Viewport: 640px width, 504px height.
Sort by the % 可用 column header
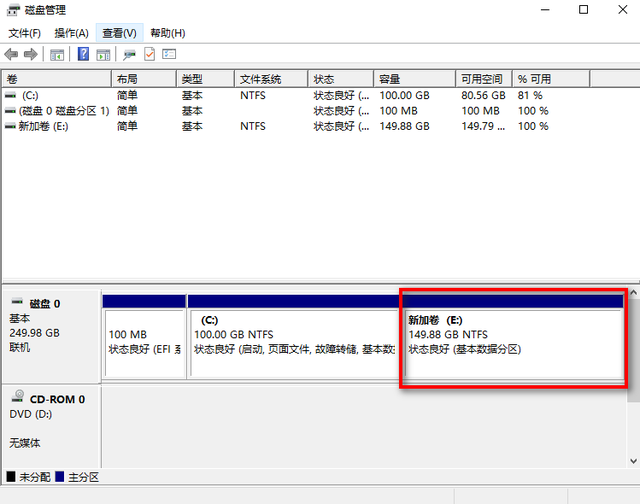551,79
